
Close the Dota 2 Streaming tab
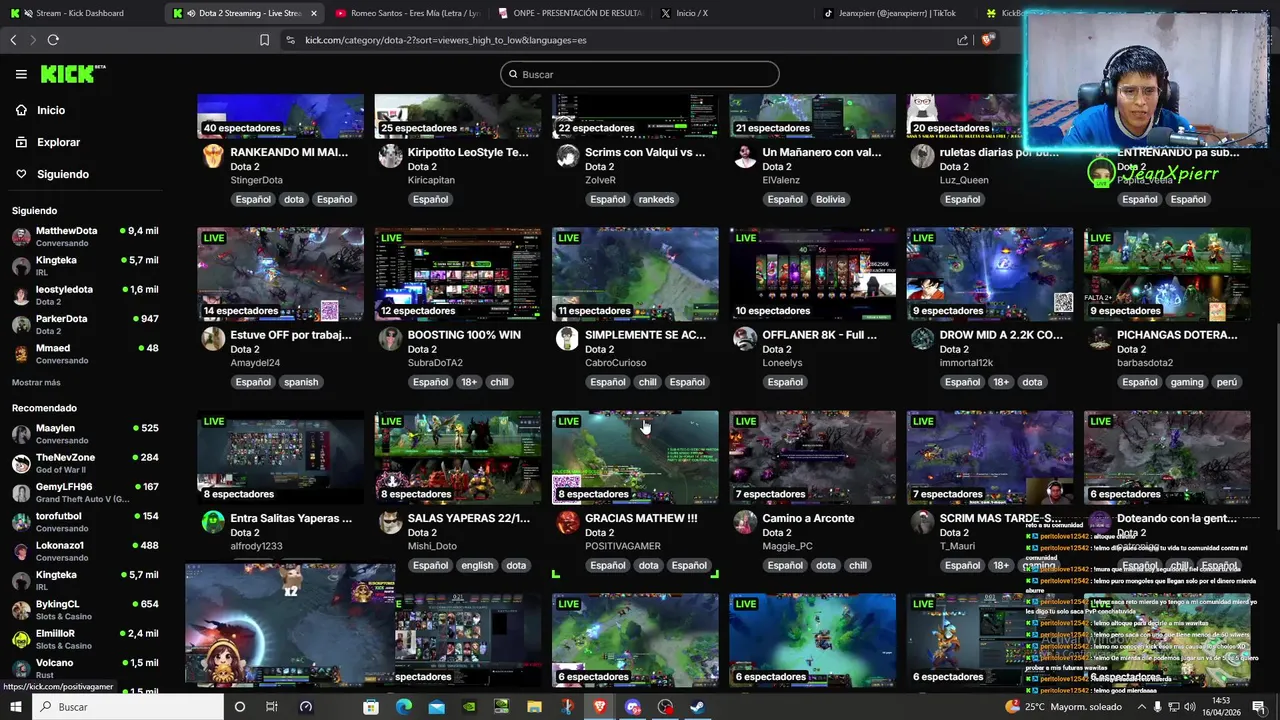click(314, 13)
